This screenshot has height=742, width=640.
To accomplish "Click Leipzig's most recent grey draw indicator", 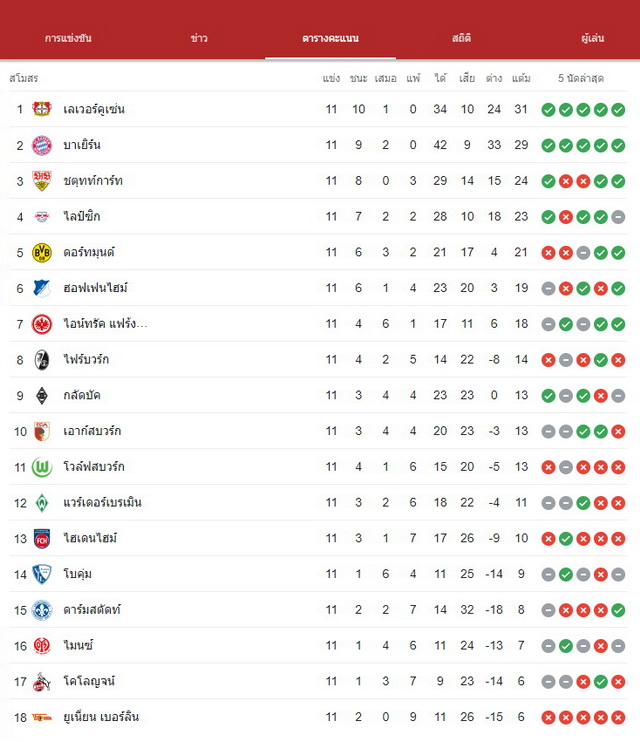I will tap(618, 217).
